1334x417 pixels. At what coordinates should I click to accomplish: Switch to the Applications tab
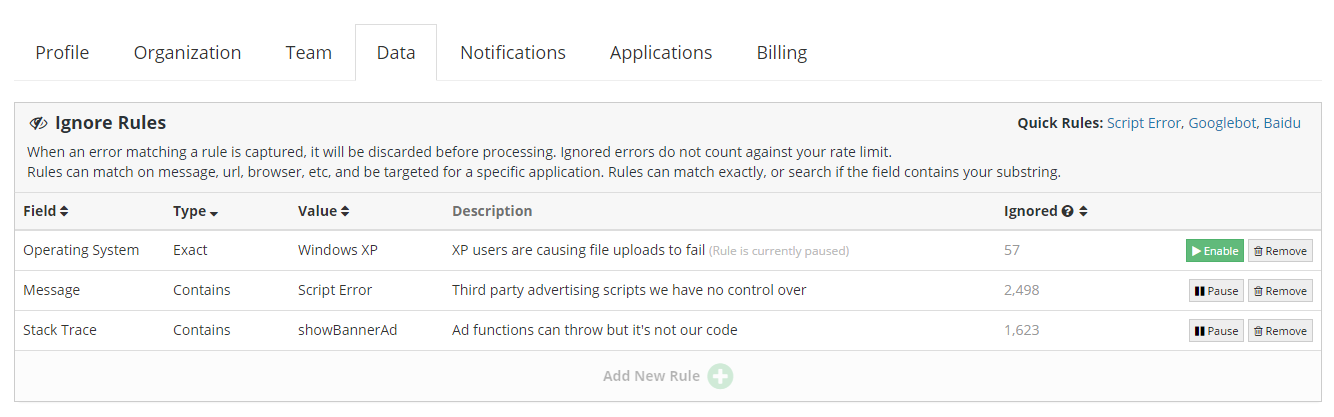point(661,52)
